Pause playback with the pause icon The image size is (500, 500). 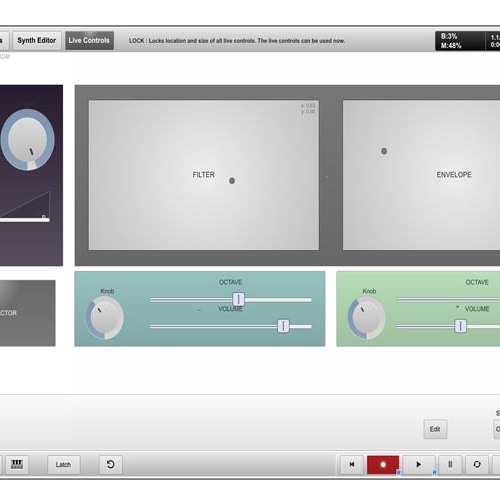[450, 464]
